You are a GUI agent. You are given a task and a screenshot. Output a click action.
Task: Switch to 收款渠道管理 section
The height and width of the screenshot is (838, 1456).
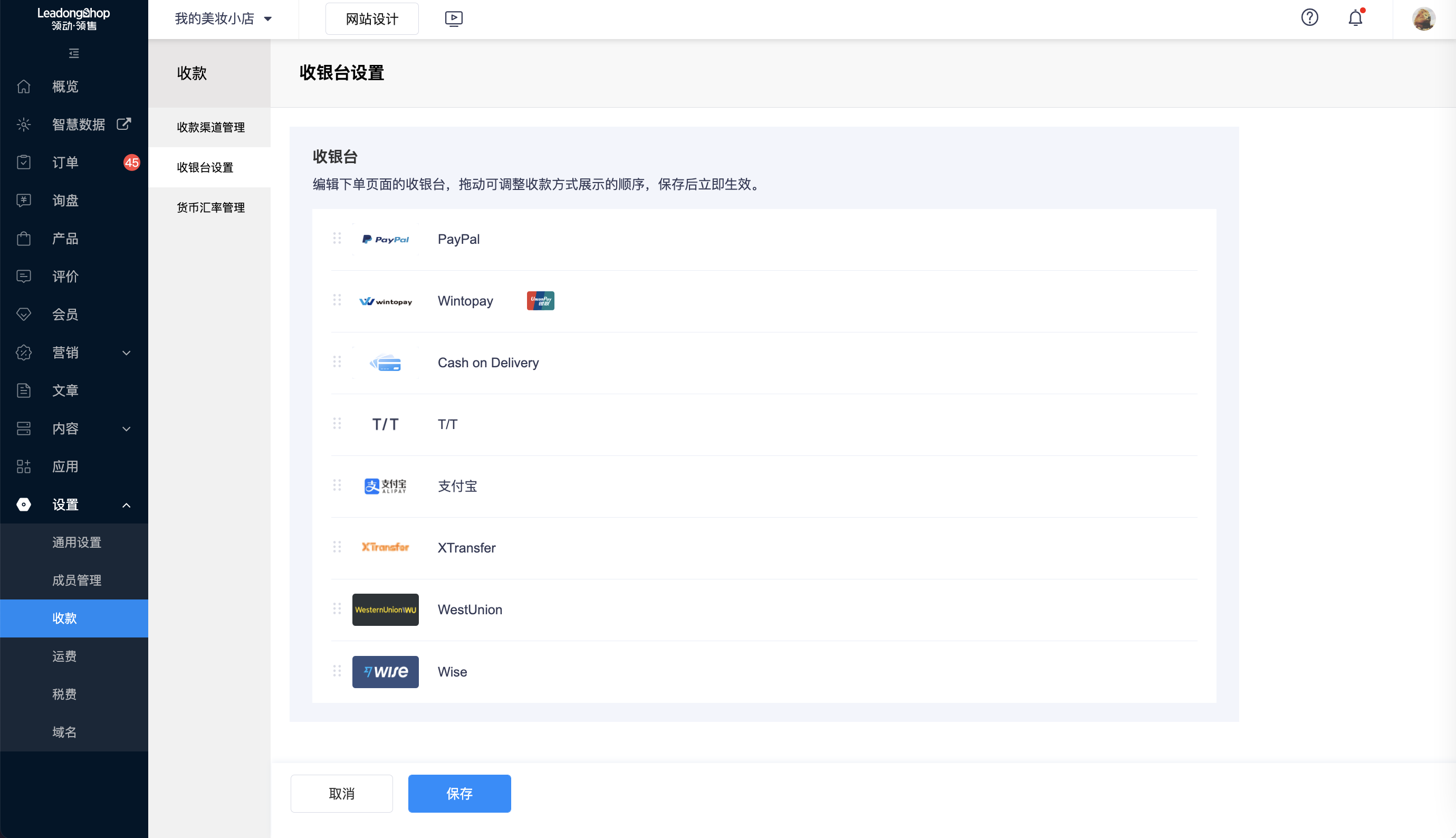[210, 127]
